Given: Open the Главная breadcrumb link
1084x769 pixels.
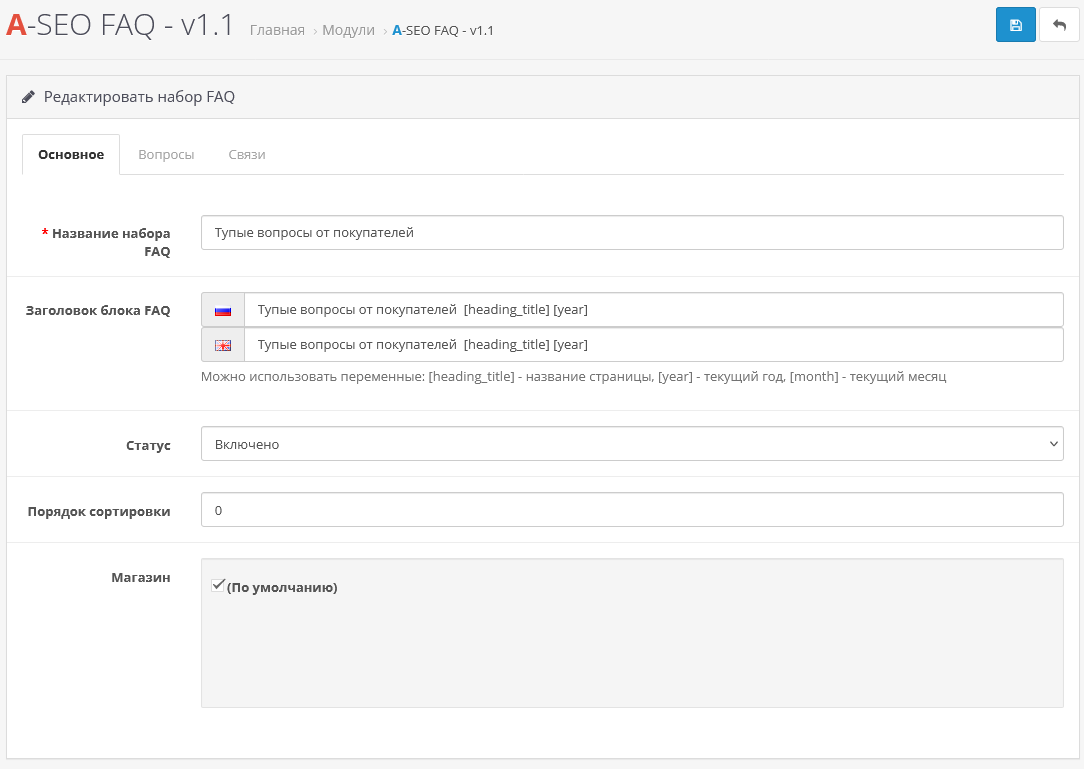Looking at the screenshot, I should pyautogui.click(x=277, y=31).
